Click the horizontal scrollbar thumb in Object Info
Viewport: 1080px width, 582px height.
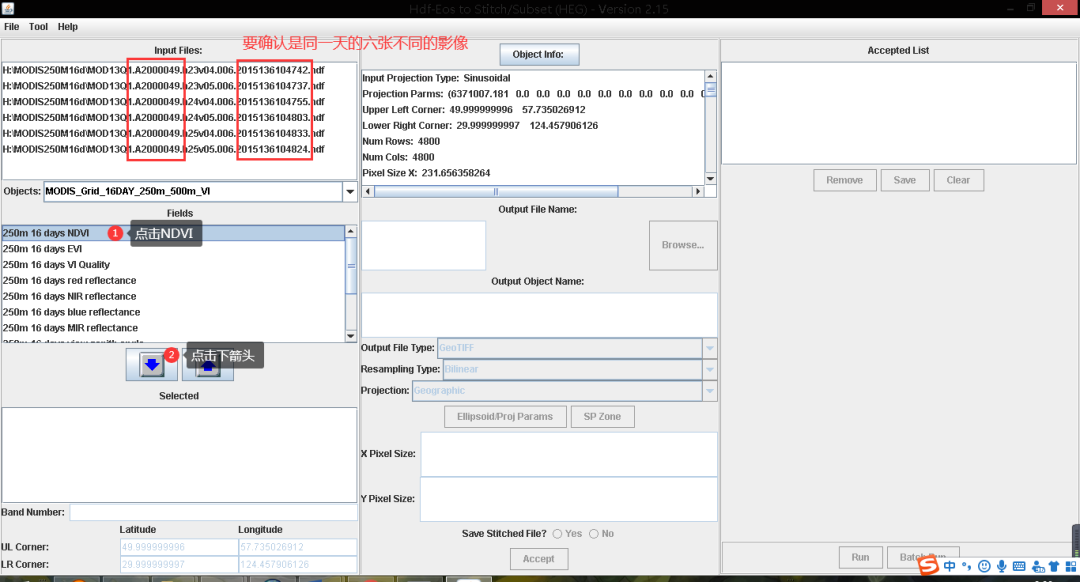tap(496, 191)
